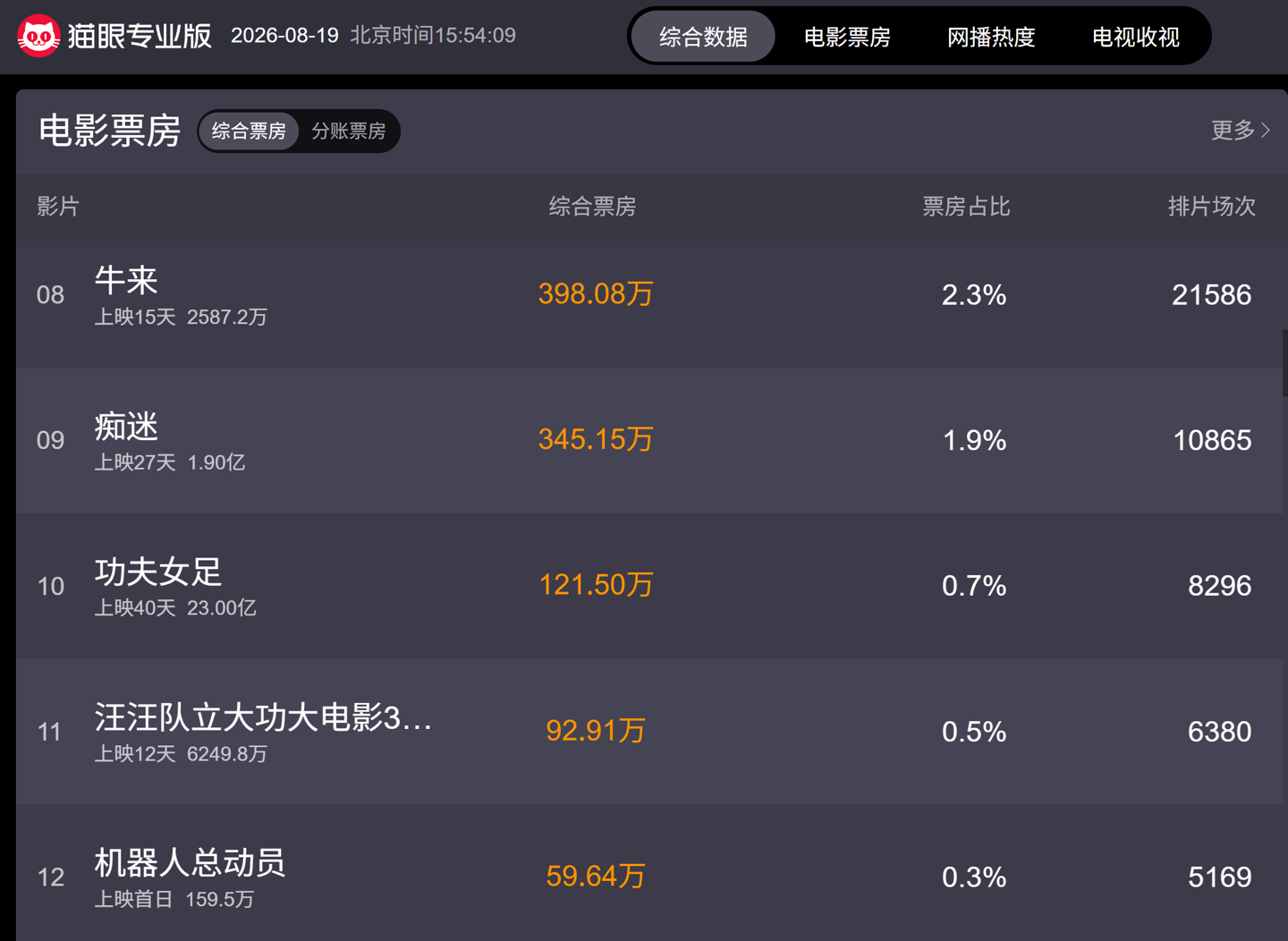The height and width of the screenshot is (941, 1288).
Task: Select the 综合数据 tab
Action: [x=703, y=37]
